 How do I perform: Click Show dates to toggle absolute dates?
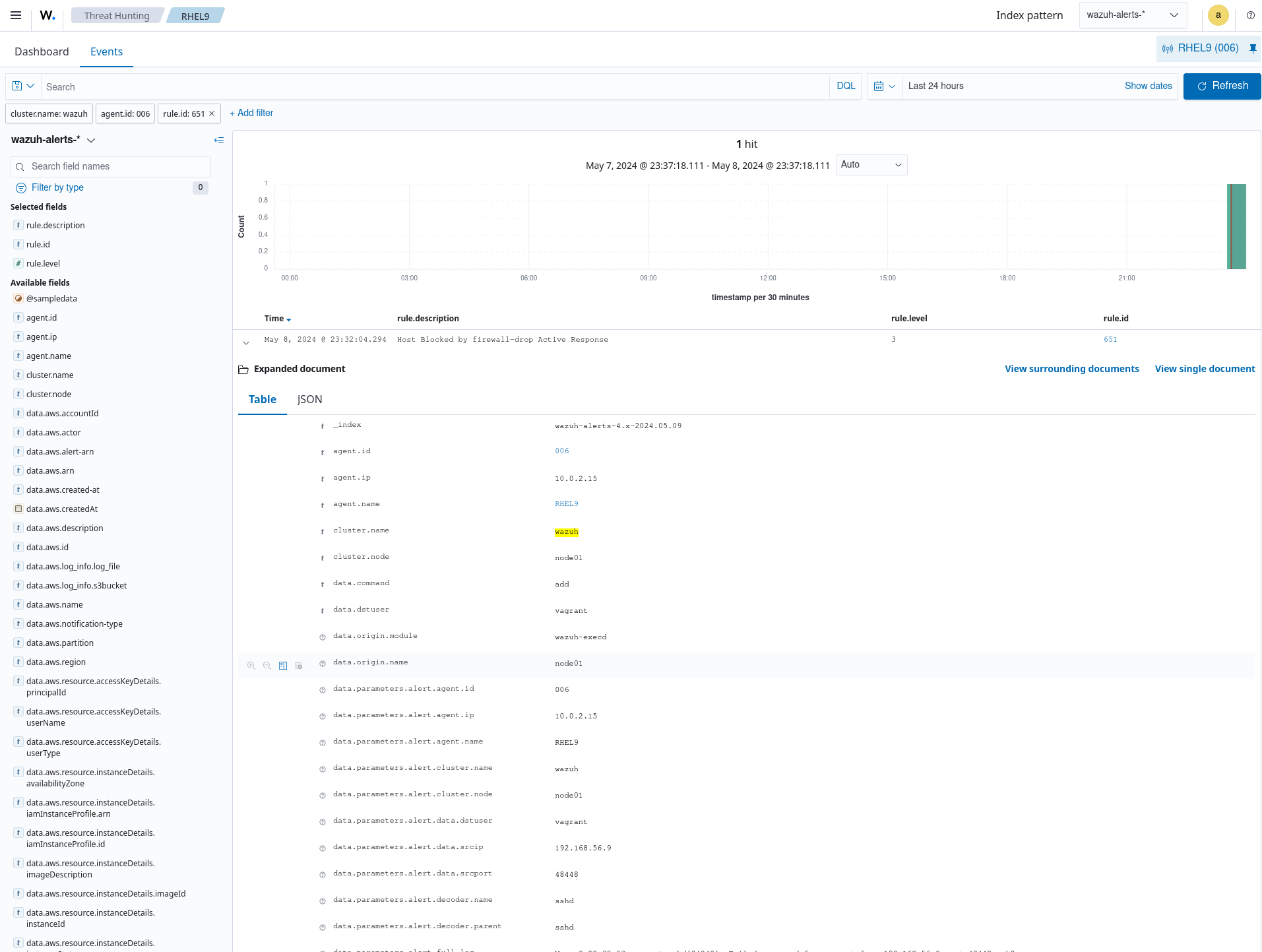[1147, 86]
